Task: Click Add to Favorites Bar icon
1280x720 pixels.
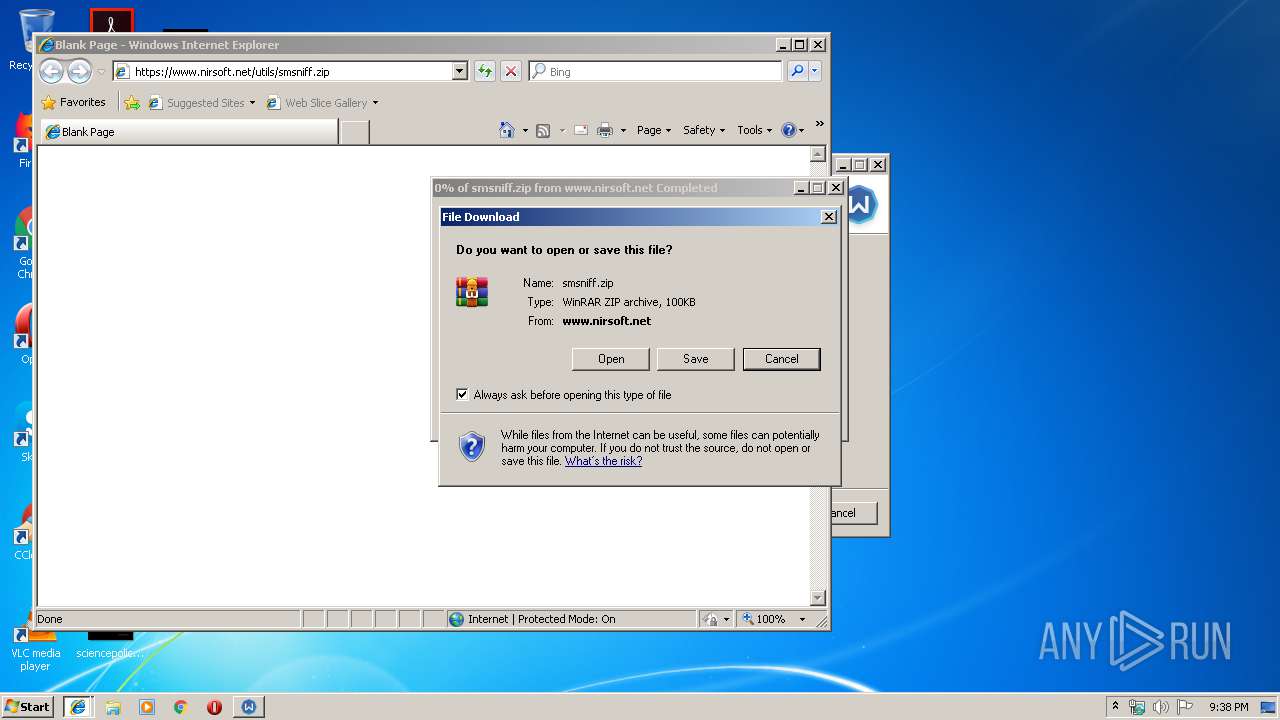Action: click(x=132, y=102)
